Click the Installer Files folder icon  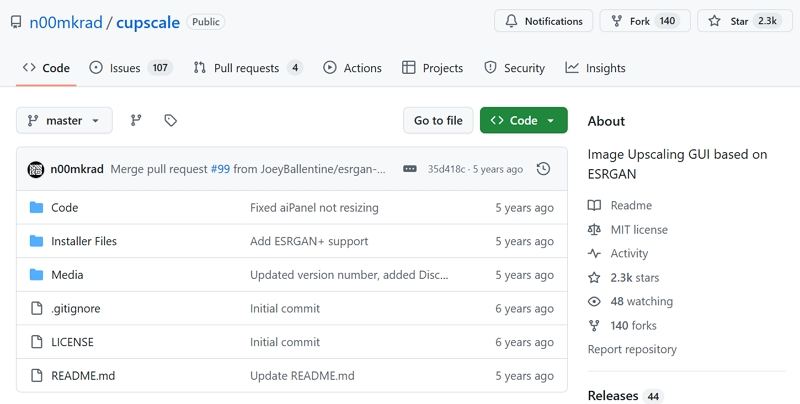point(36,241)
